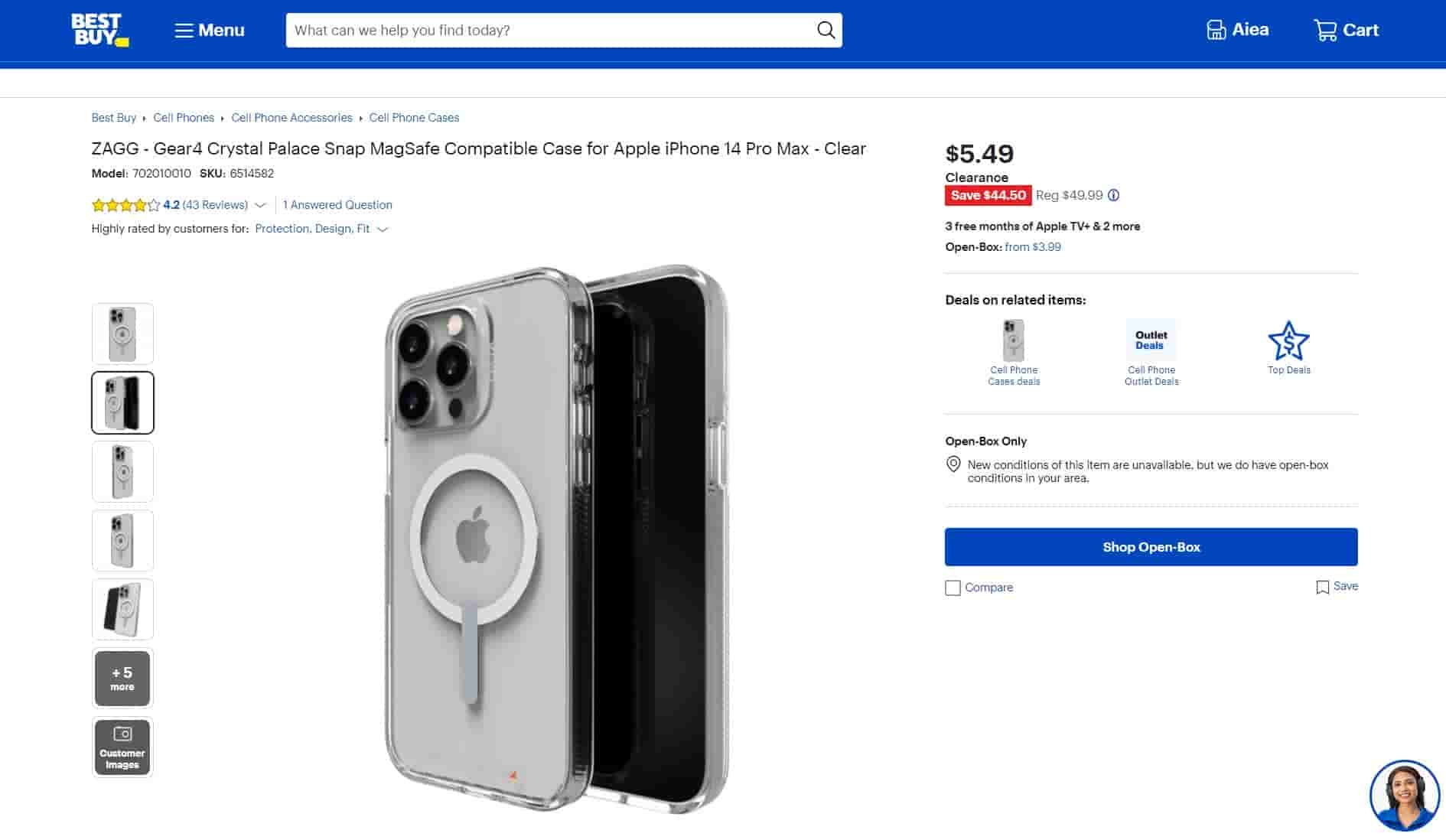
Task: Click the regular price info icon
Action: 1114,195
